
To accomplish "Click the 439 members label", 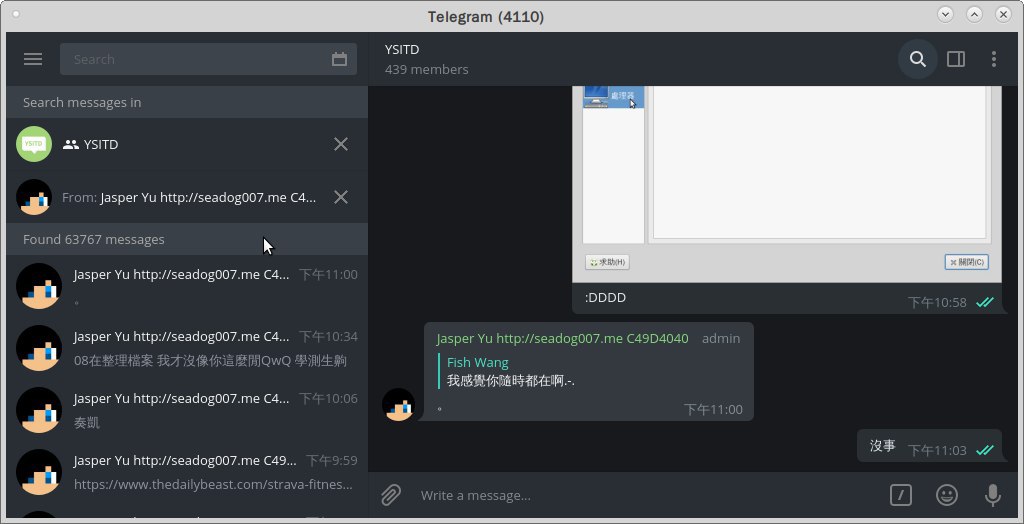I will point(426,69).
